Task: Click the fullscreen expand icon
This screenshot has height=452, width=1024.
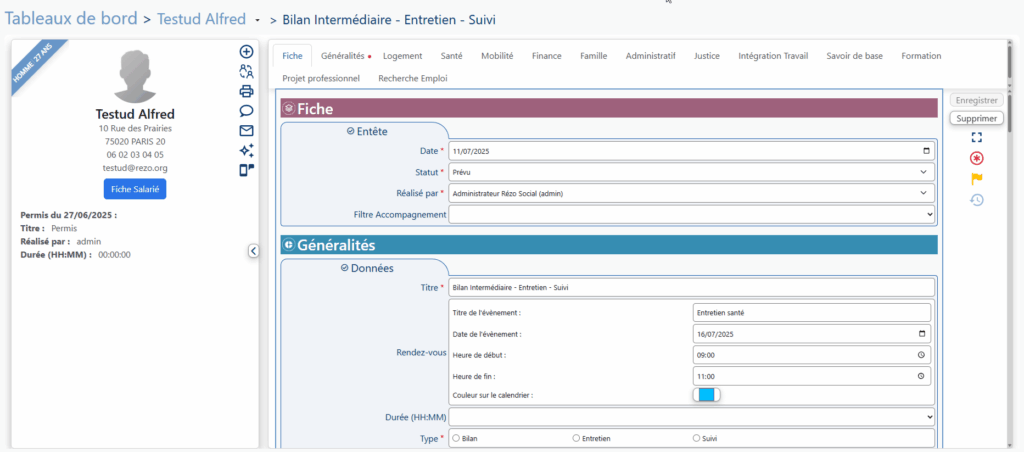Action: click(977, 138)
